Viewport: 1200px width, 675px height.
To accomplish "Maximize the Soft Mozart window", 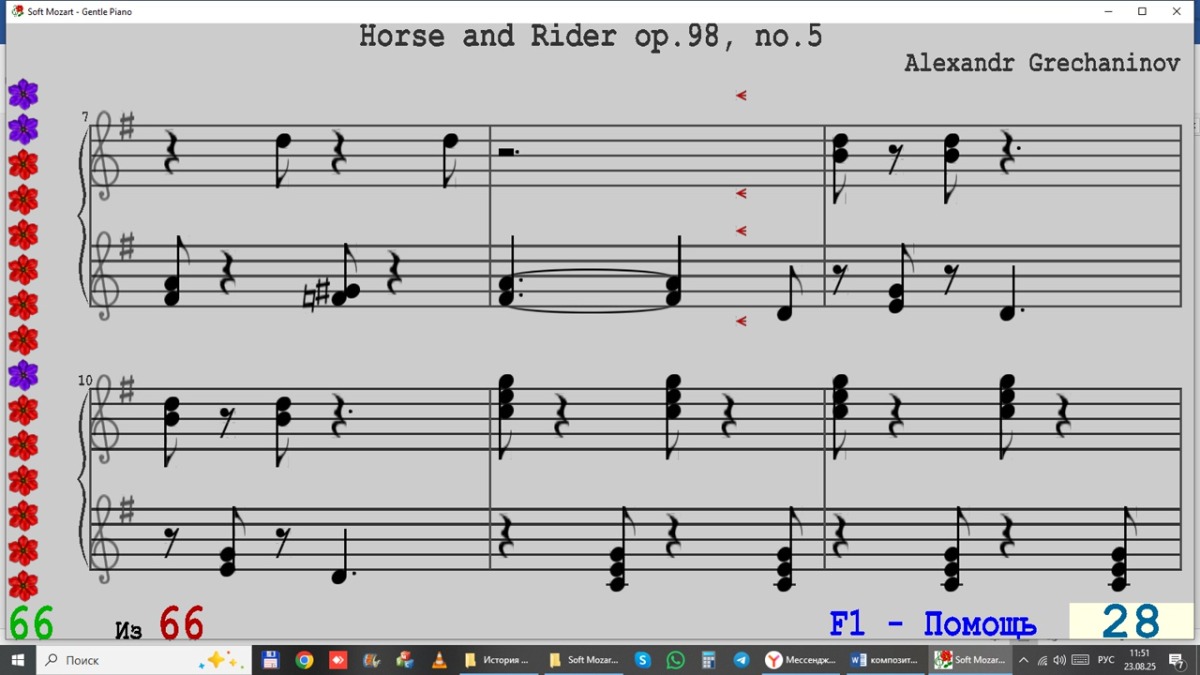I will click(1142, 11).
